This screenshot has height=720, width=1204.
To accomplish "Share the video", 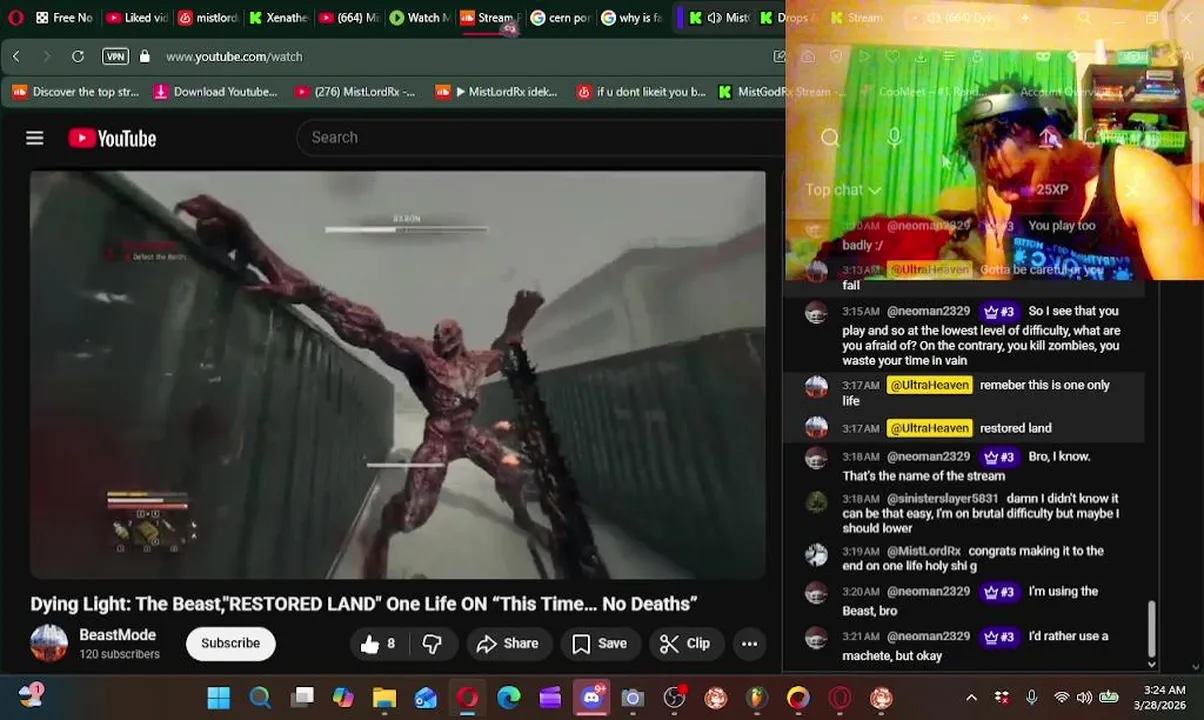I will pyautogui.click(x=507, y=643).
